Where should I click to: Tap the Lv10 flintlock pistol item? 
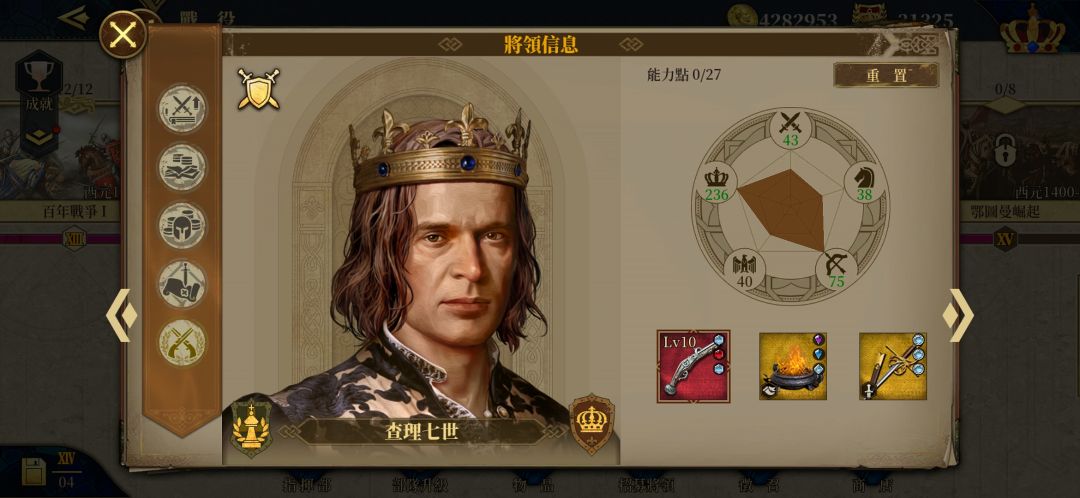694,366
